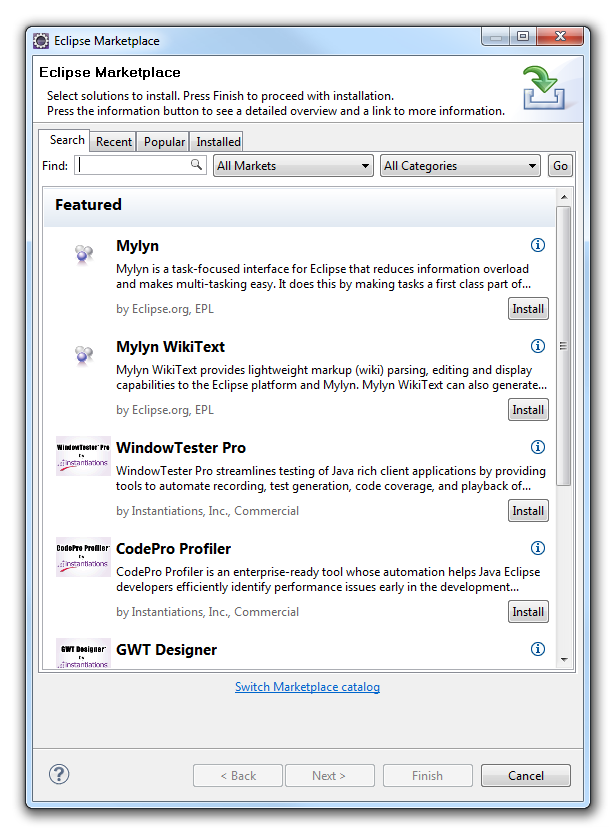Click the Mylyn WikiText logo icon
The image size is (611, 832).
pos(84,355)
